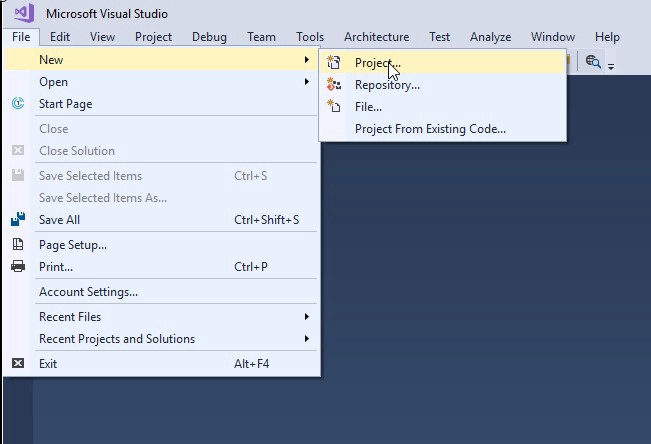Click the Start Page icon

18,103
